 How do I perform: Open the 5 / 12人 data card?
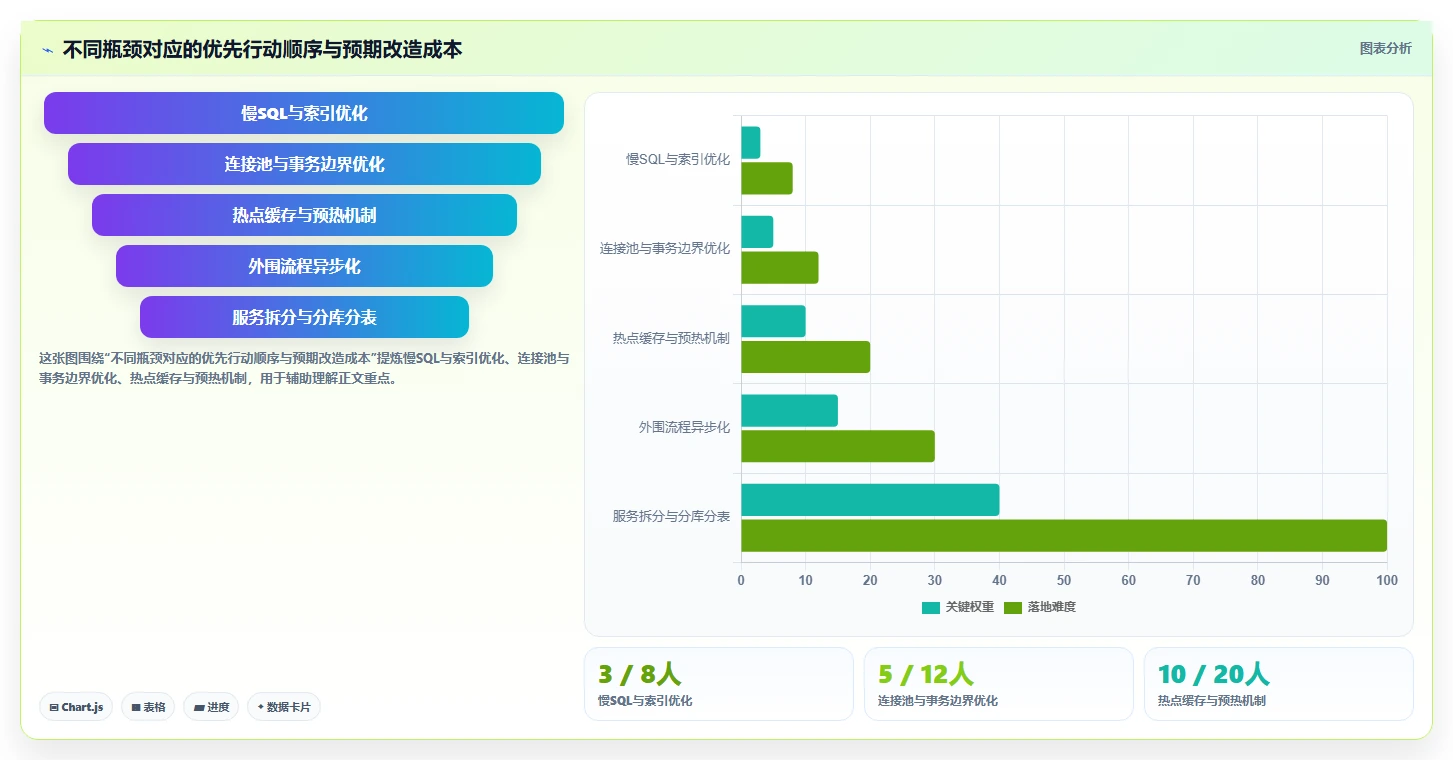999,684
